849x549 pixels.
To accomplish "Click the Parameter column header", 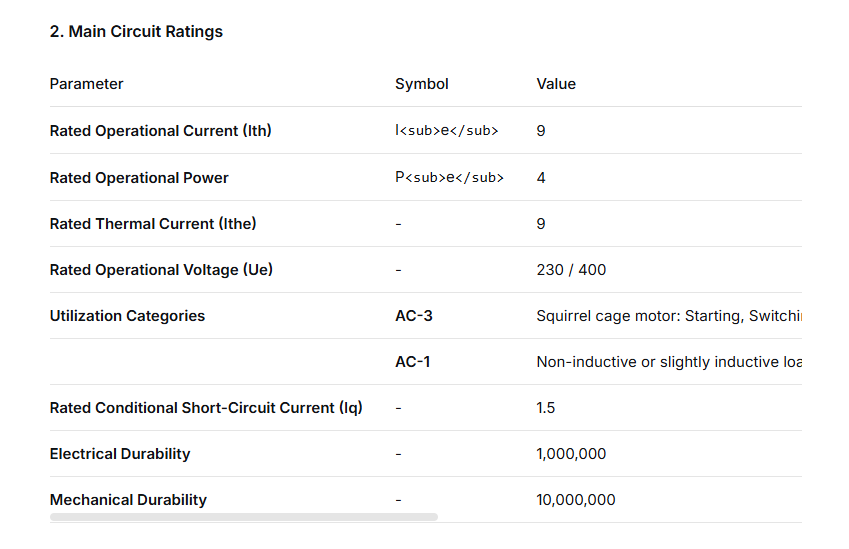I will pos(87,84).
